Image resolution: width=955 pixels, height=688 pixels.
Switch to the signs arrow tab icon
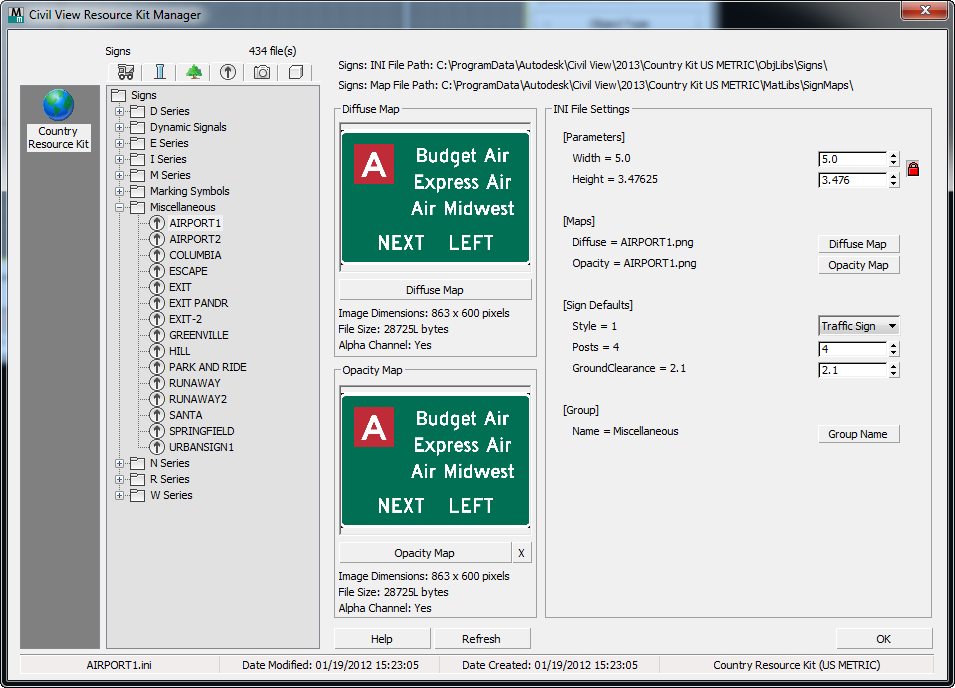click(x=228, y=72)
